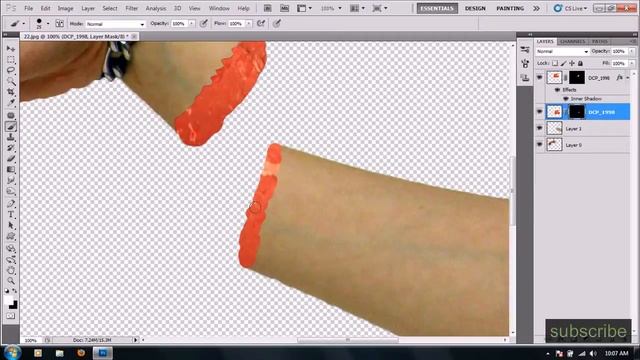Select the Quick Selection tool

[x=11, y=81]
